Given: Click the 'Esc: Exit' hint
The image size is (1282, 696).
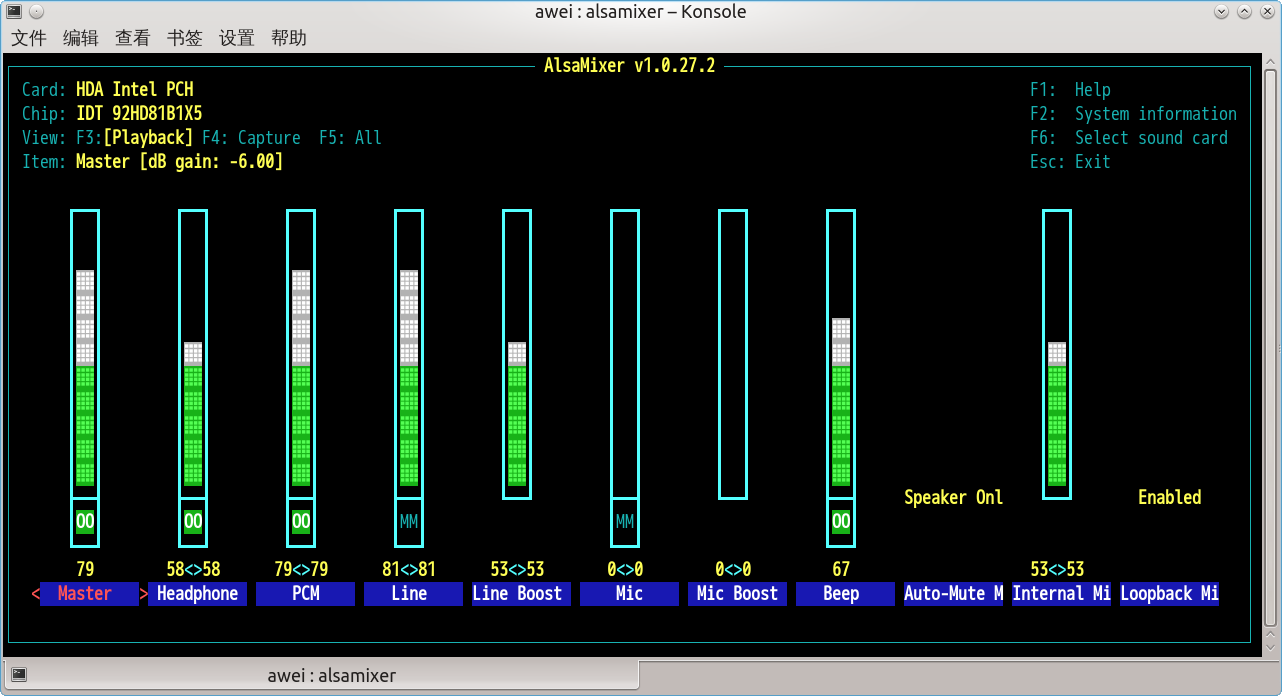Looking at the screenshot, I should [x=1070, y=161].
